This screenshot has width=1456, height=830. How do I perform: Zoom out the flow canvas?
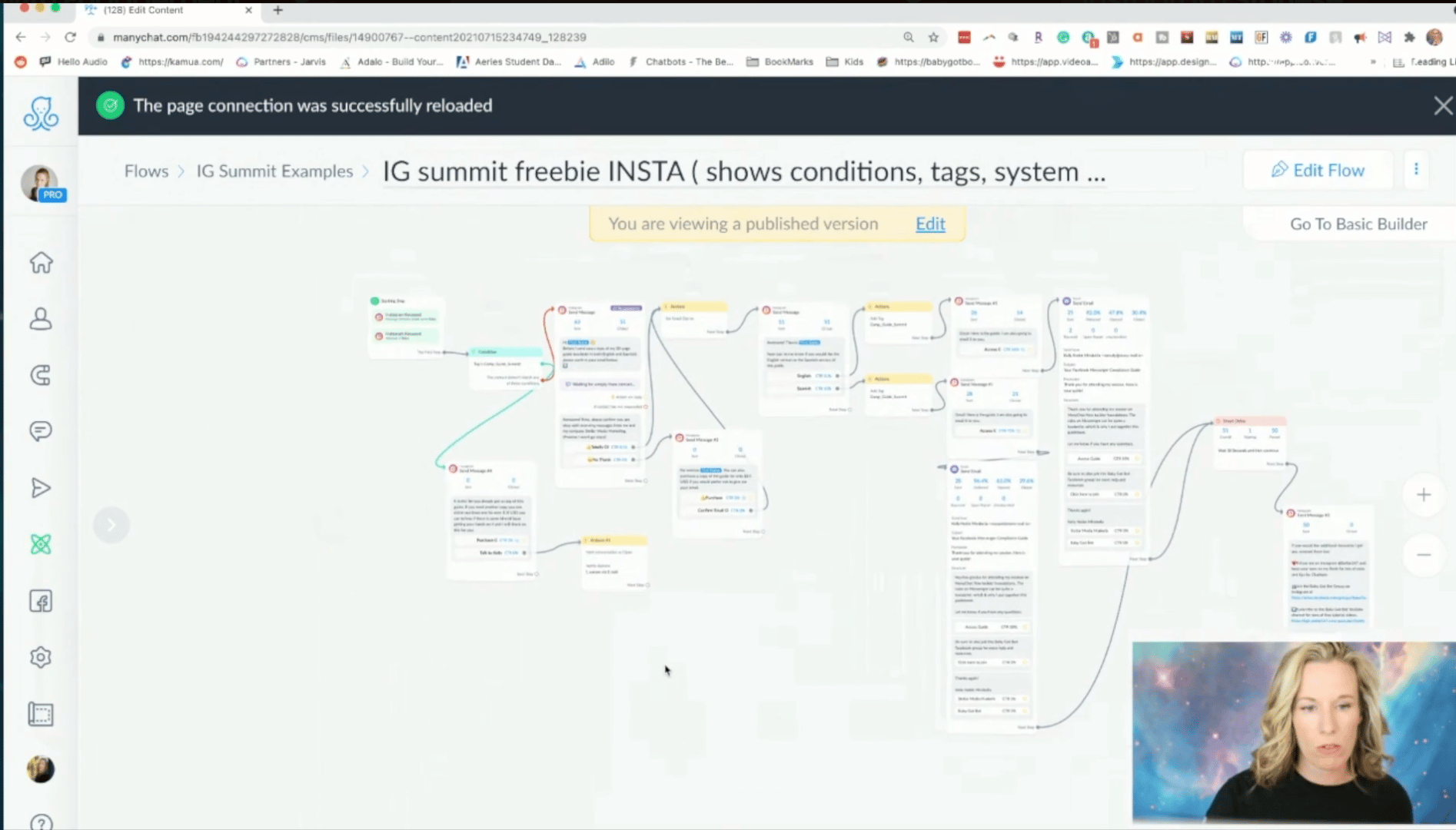coord(1424,554)
